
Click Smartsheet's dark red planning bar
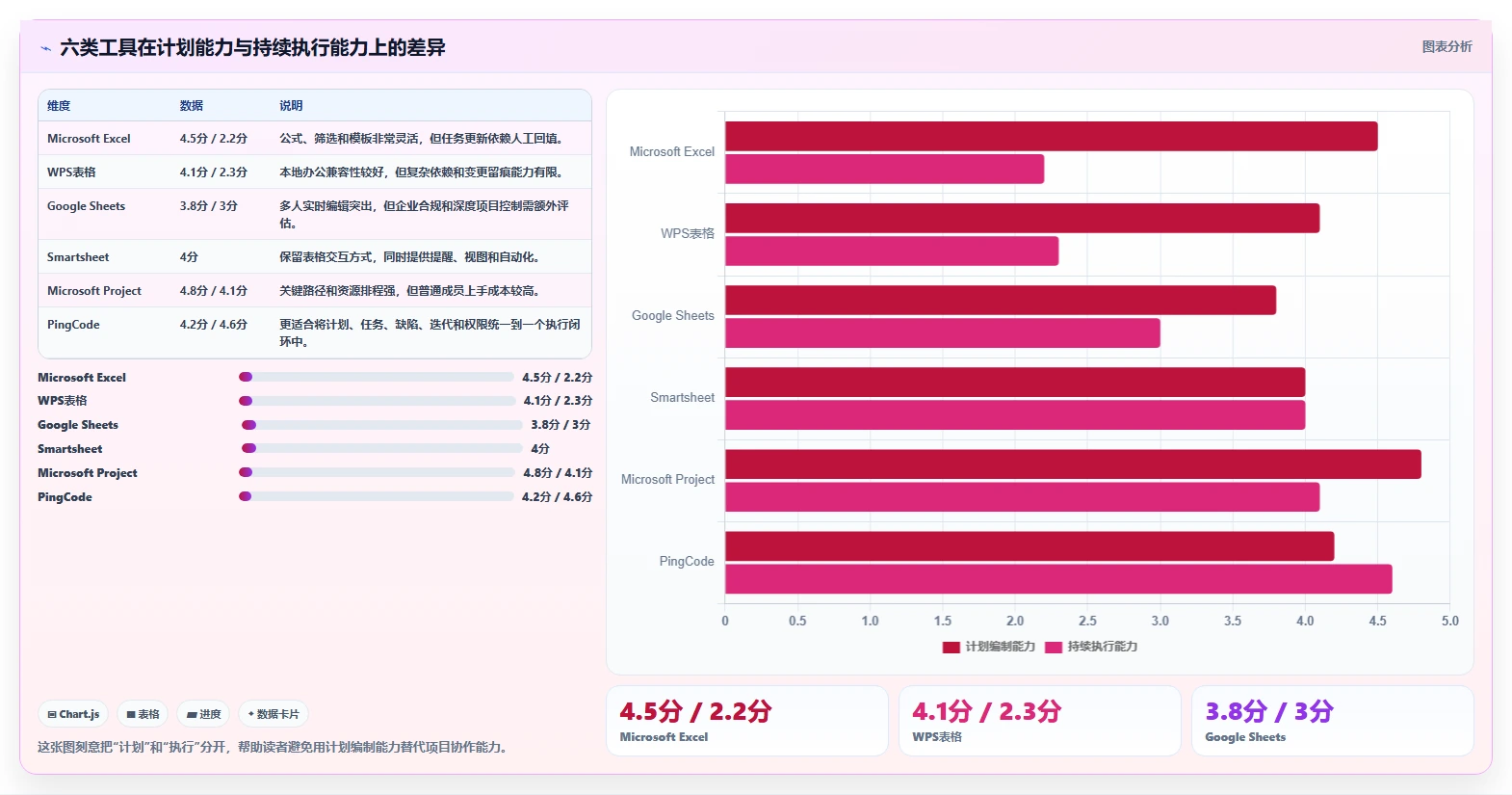pyautogui.click(x=1015, y=382)
